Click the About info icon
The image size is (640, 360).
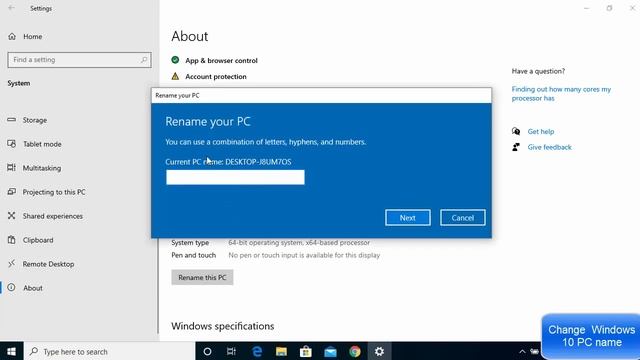(11, 287)
